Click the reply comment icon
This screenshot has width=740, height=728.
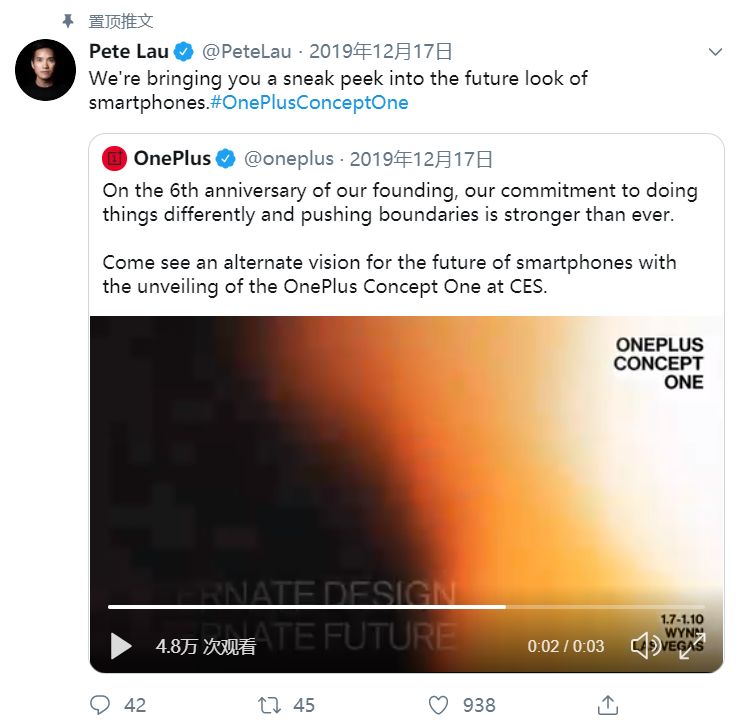(100, 705)
